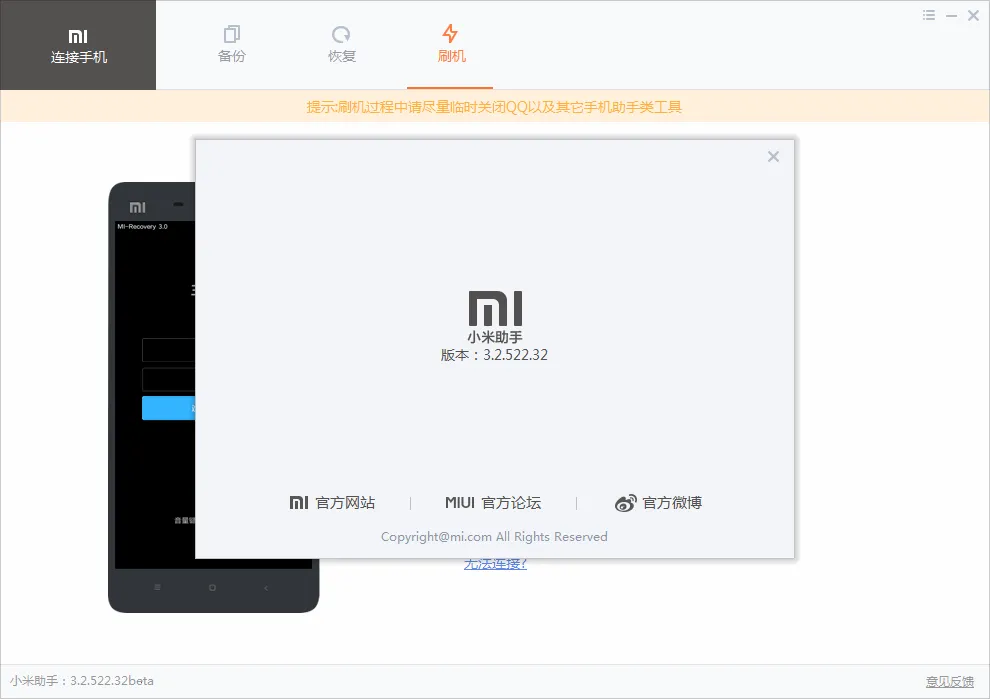Viewport: 990px width, 699px height.
Task: Click the MI icon next to 官方网站
Action: 298,503
